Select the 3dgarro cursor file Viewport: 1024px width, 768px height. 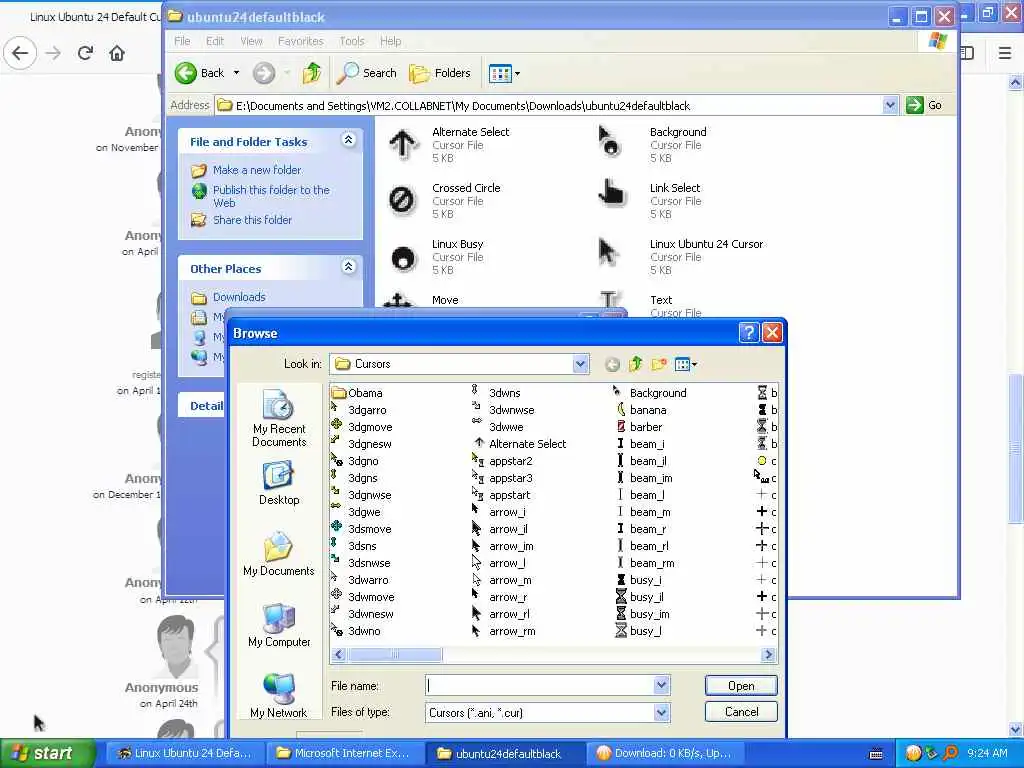tap(359, 410)
